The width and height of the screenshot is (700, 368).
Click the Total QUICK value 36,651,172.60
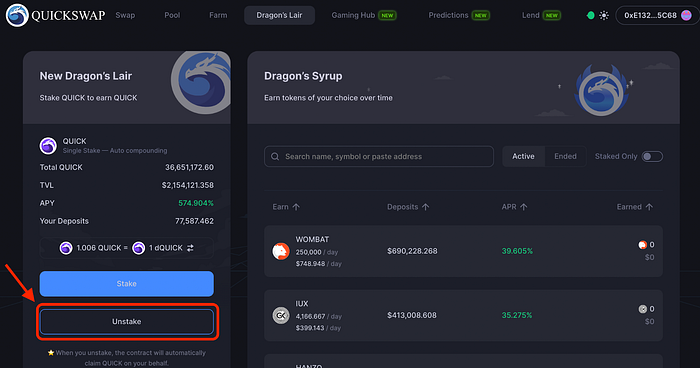(189, 167)
